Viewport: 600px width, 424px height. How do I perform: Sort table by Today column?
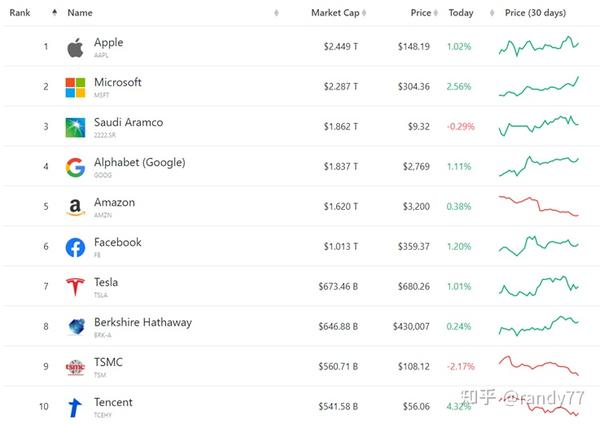coord(462,13)
